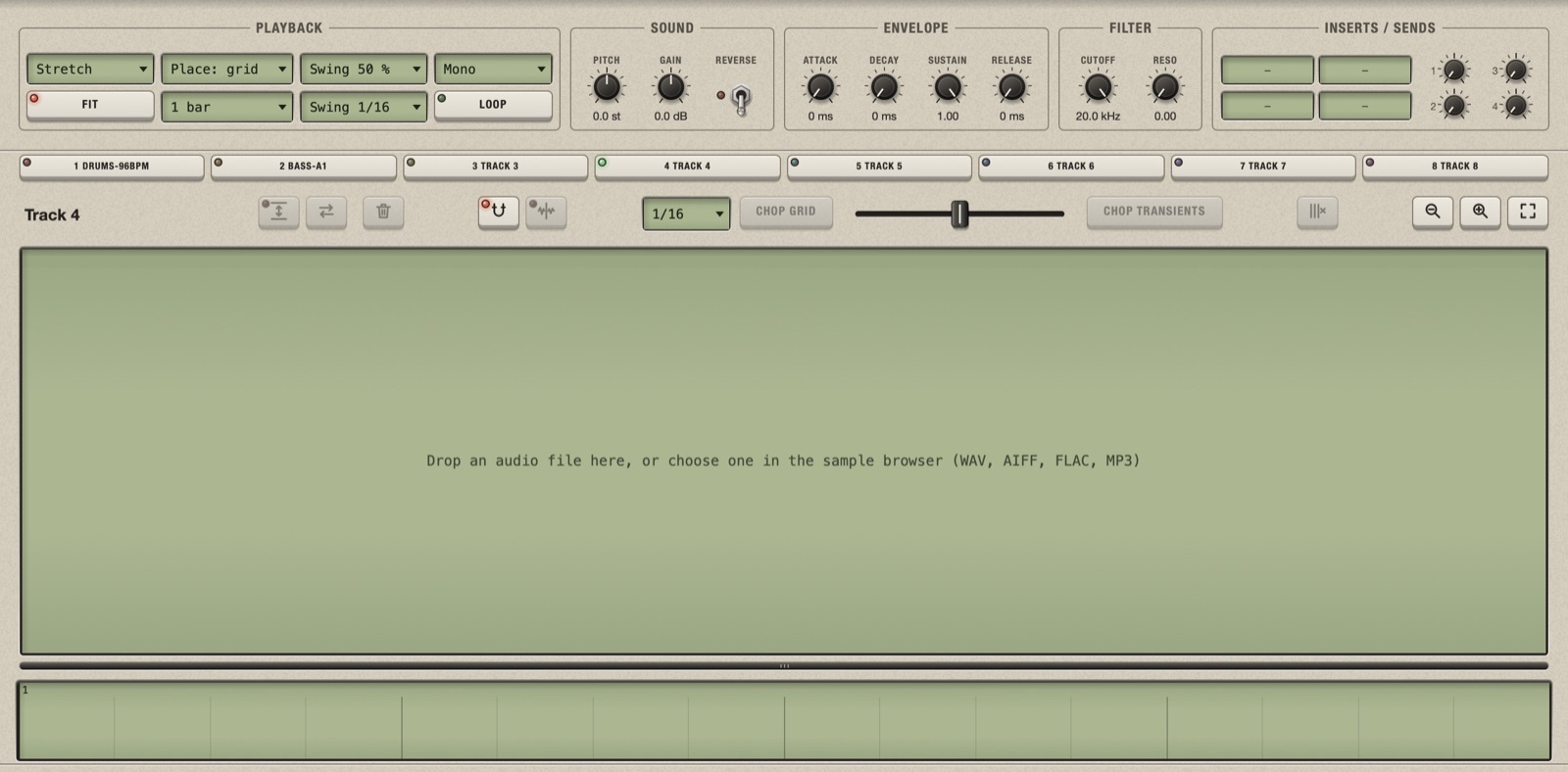Toggle the LOOP button
The image size is (1568, 772).
click(493, 105)
